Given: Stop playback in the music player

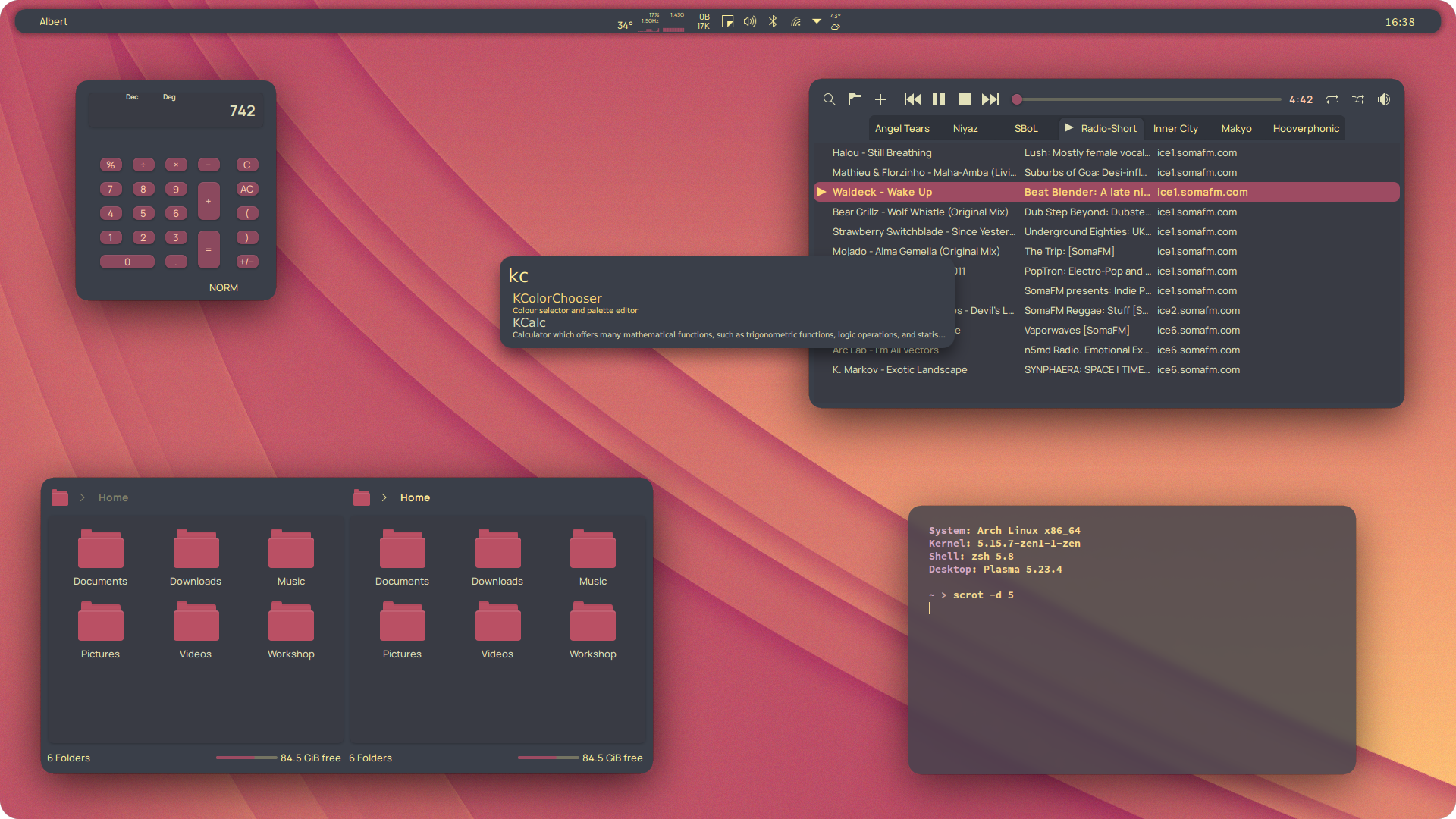Looking at the screenshot, I should coord(965,99).
